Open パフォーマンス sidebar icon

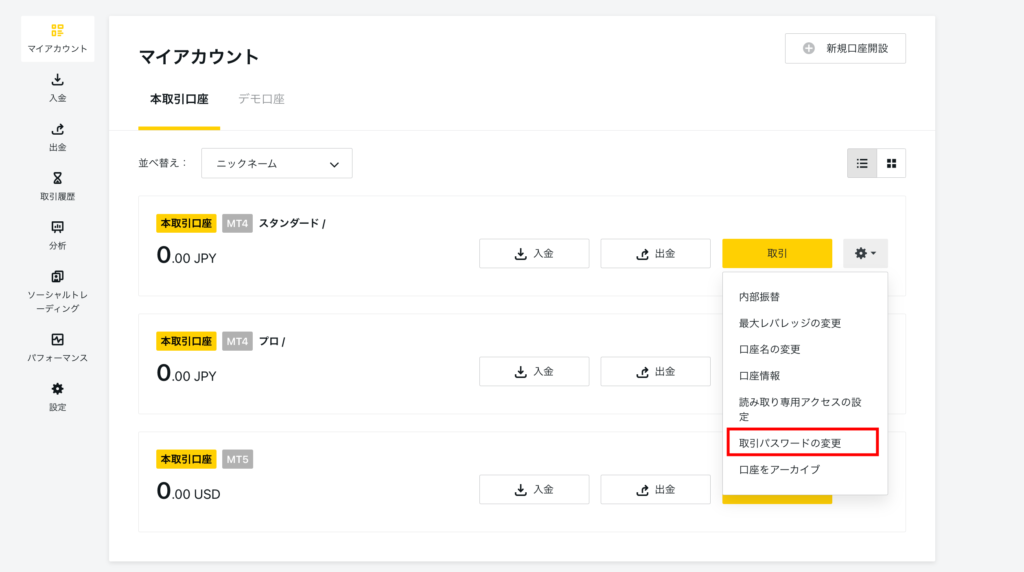[x=57, y=347]
